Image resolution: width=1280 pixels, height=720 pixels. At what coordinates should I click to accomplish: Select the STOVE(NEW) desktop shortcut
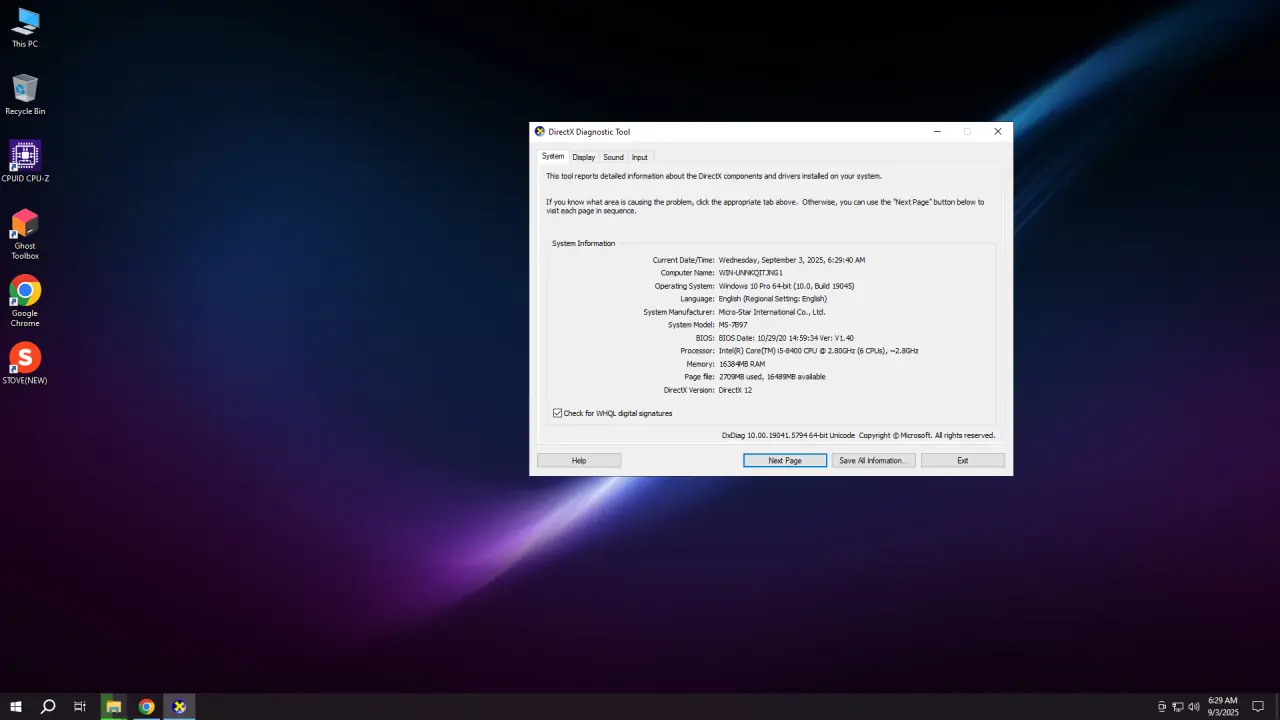pos(25,364)
